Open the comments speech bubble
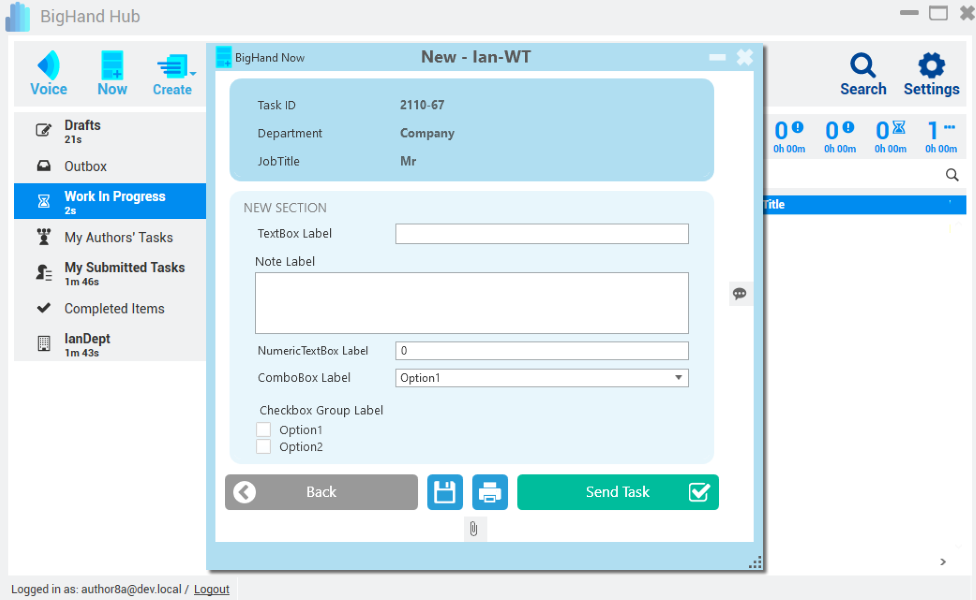976x600 pixels. click(x=739, y=294)
